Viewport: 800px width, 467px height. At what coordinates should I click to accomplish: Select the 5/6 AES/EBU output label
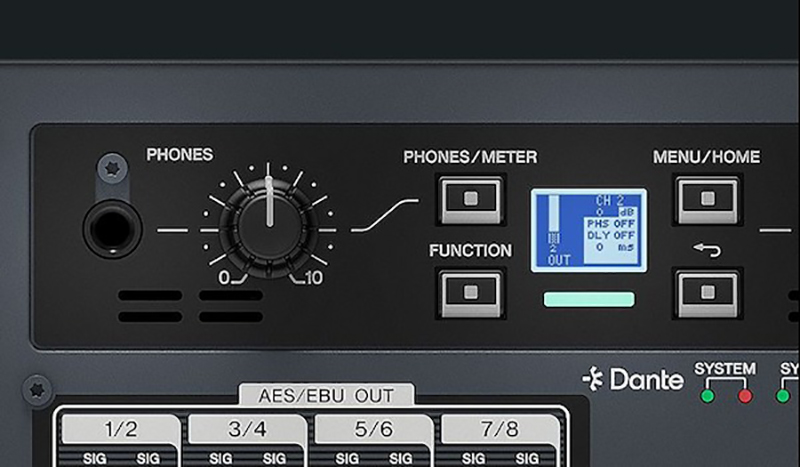click(373, 429)
